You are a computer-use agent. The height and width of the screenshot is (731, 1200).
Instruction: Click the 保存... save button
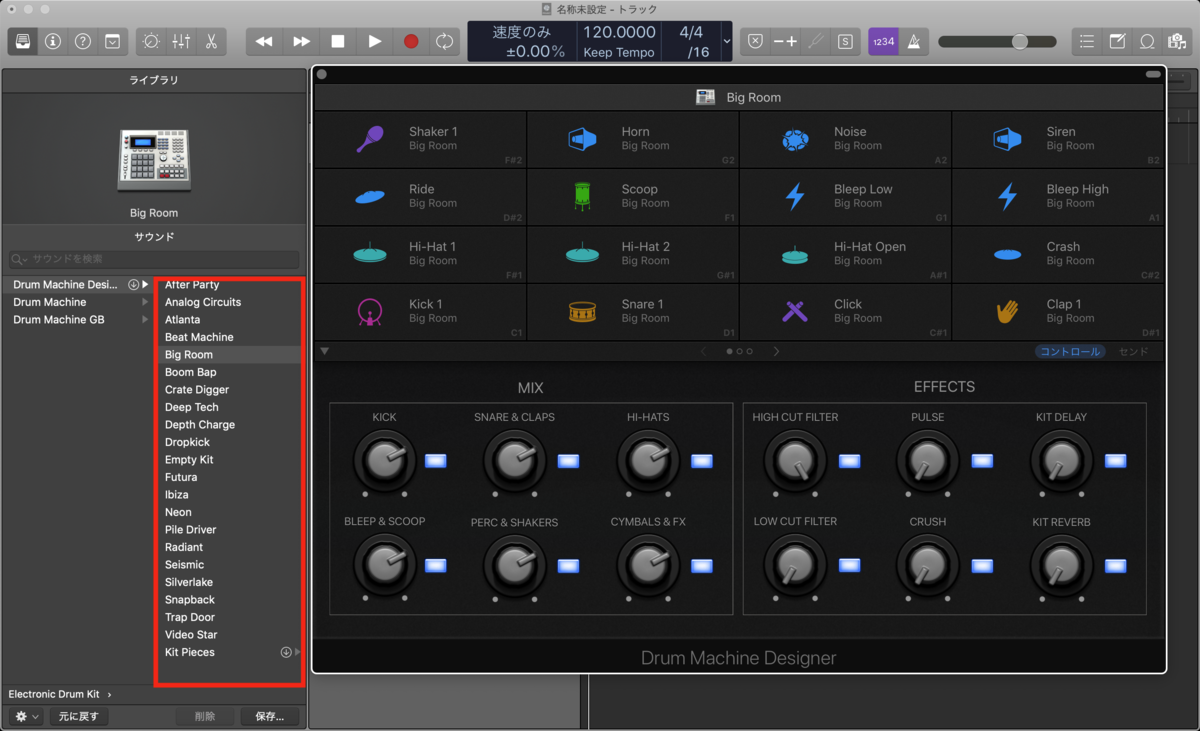[270, 716]
